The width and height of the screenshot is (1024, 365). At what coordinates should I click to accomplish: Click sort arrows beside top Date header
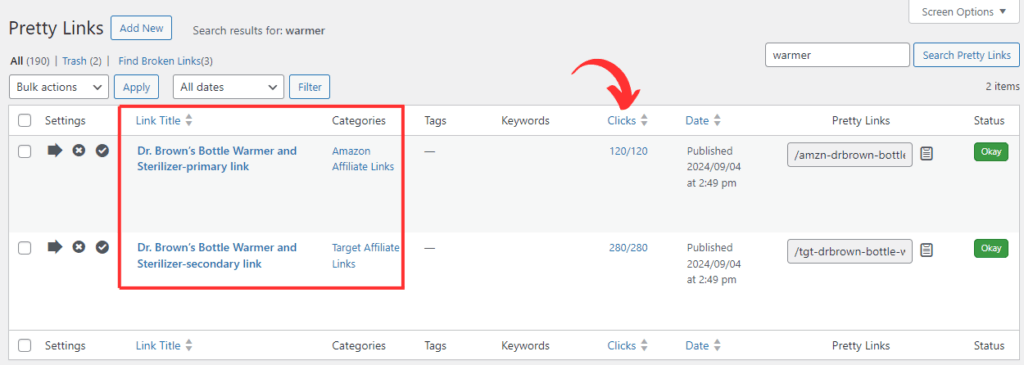(716, 120)
